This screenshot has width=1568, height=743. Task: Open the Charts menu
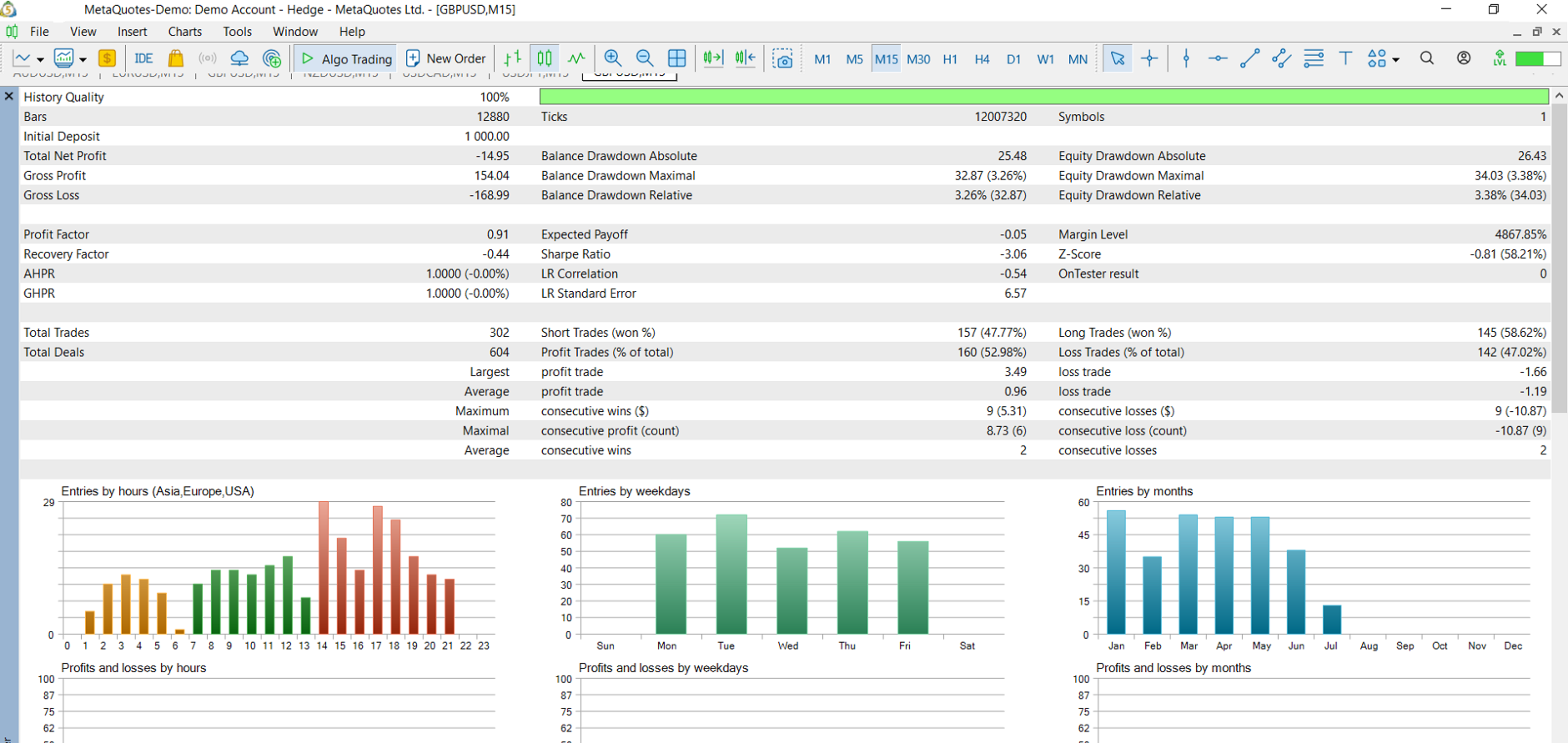(x=184, y=32)
